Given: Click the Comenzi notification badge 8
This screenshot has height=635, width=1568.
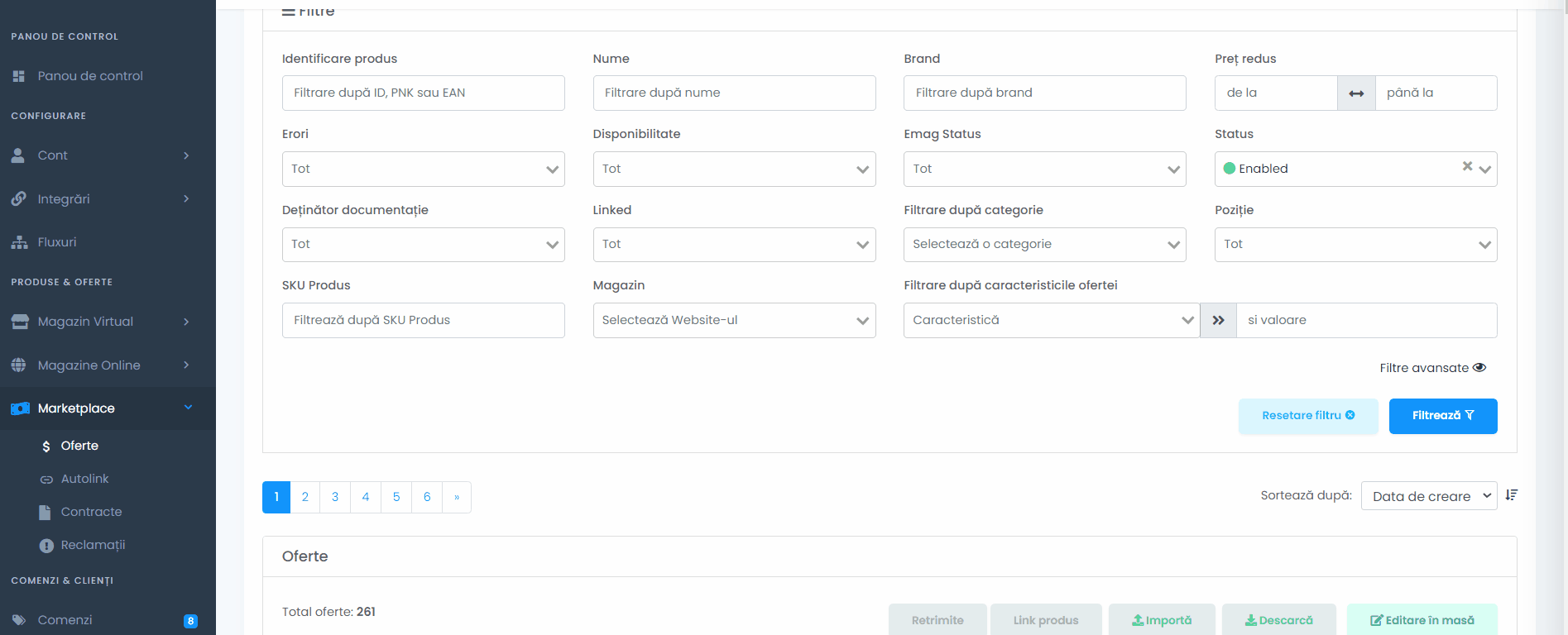Looking at the screenshot, I should click(x=190, y=621).
